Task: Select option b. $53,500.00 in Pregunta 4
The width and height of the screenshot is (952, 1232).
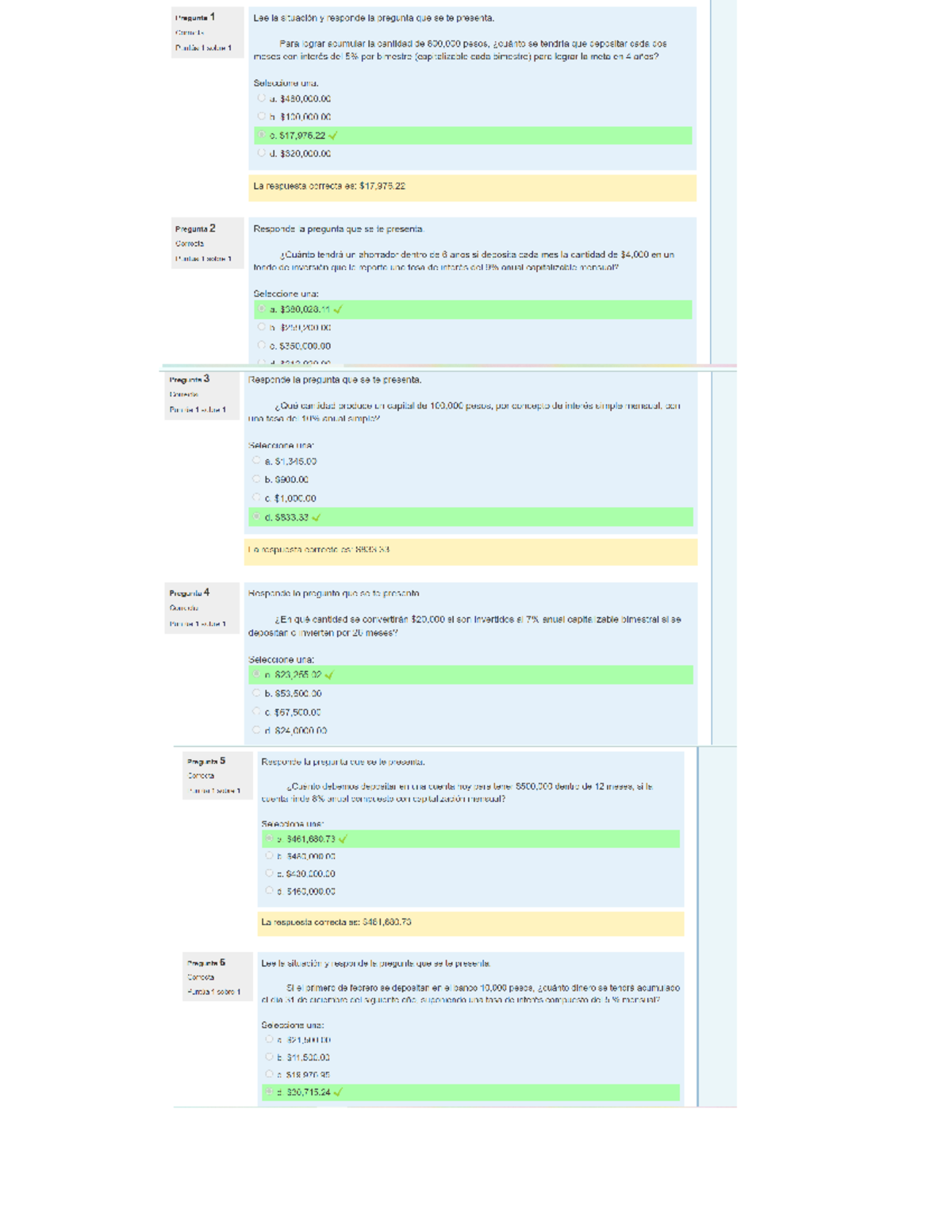Action: 256,693
